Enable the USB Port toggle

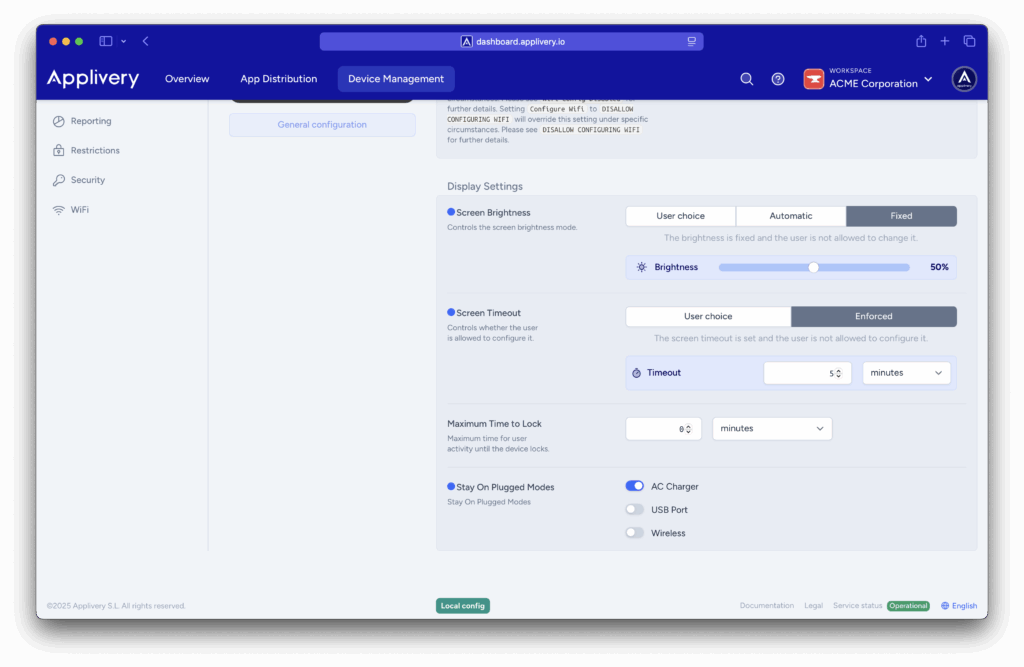coord(634,510)
